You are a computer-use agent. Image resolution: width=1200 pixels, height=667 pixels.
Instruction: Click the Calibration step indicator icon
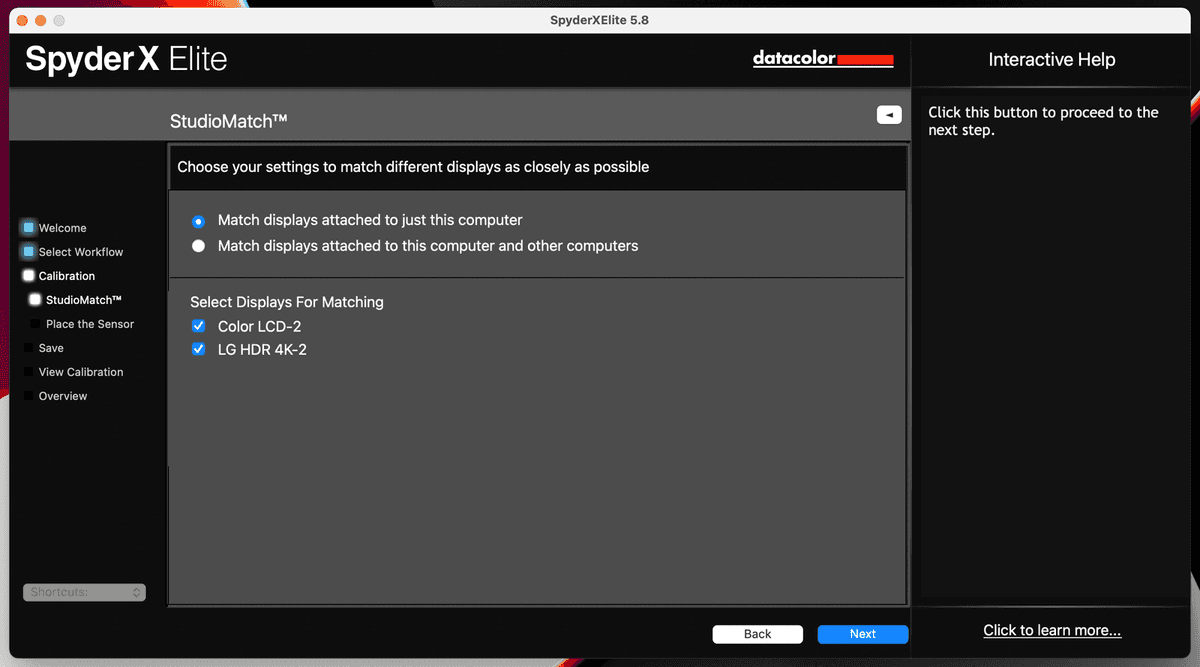point(29,276)
